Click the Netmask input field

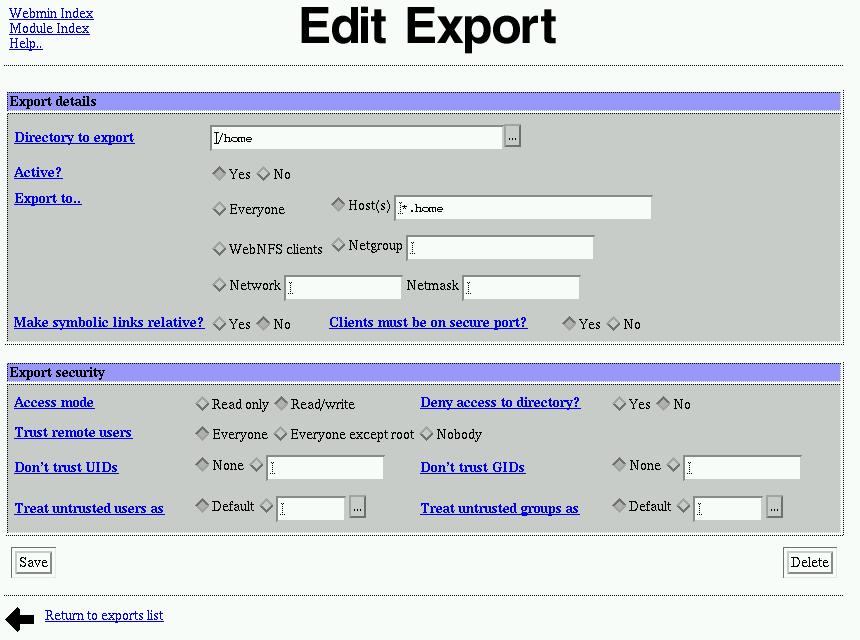pyautogui.click(x=521, y=288)
